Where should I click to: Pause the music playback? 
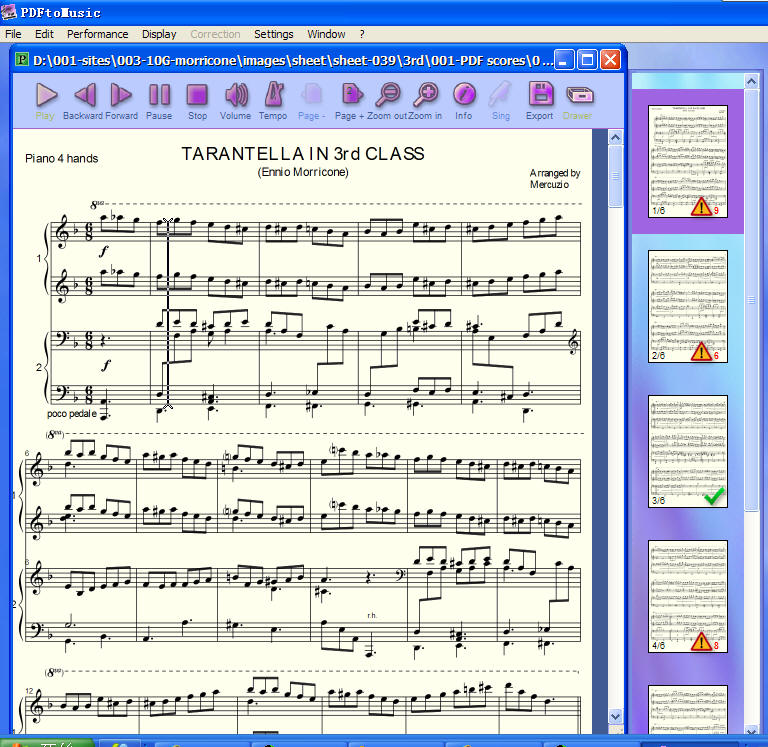point(159,101)
